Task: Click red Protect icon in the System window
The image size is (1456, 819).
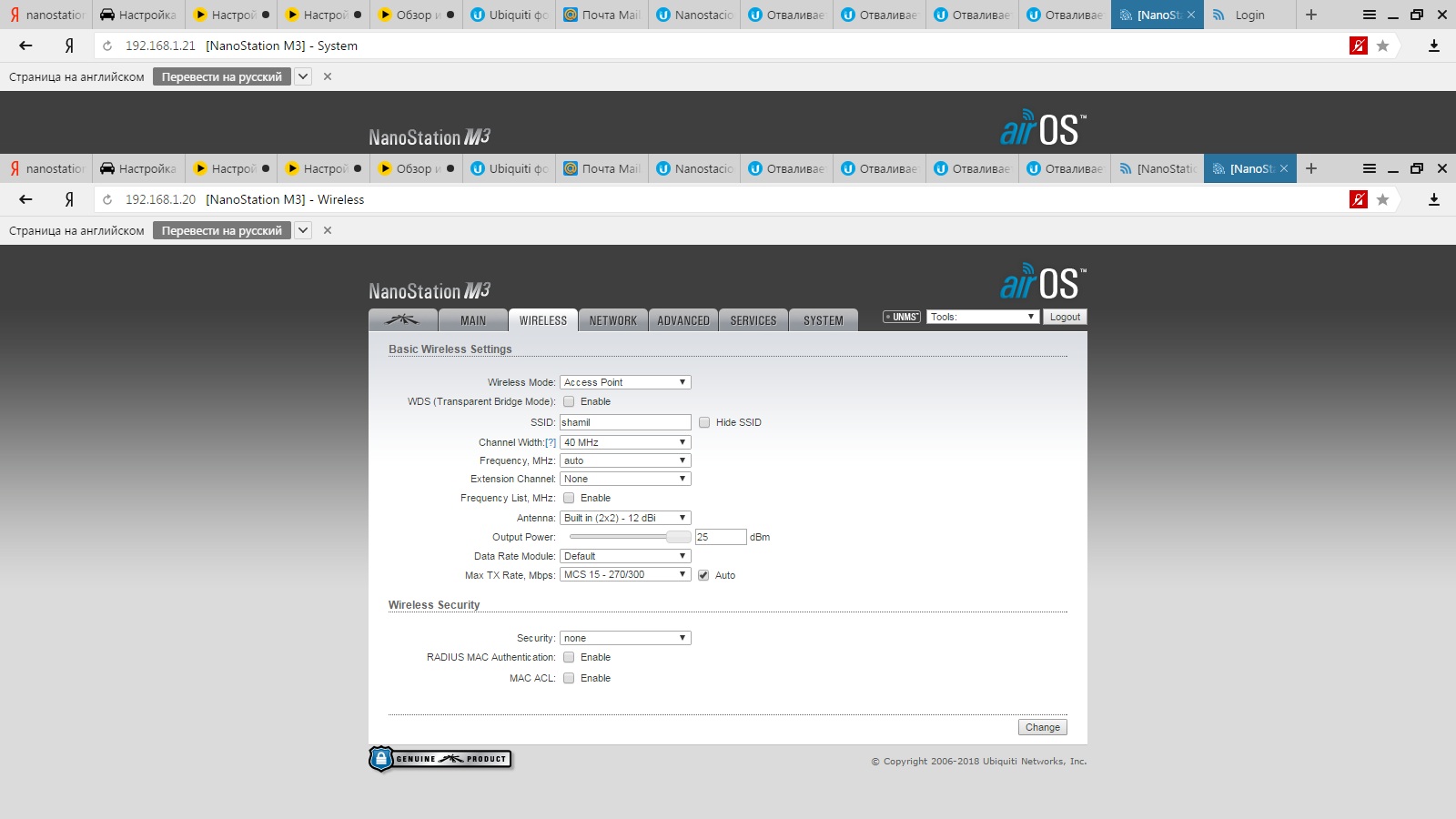Action: (1359, 45)
